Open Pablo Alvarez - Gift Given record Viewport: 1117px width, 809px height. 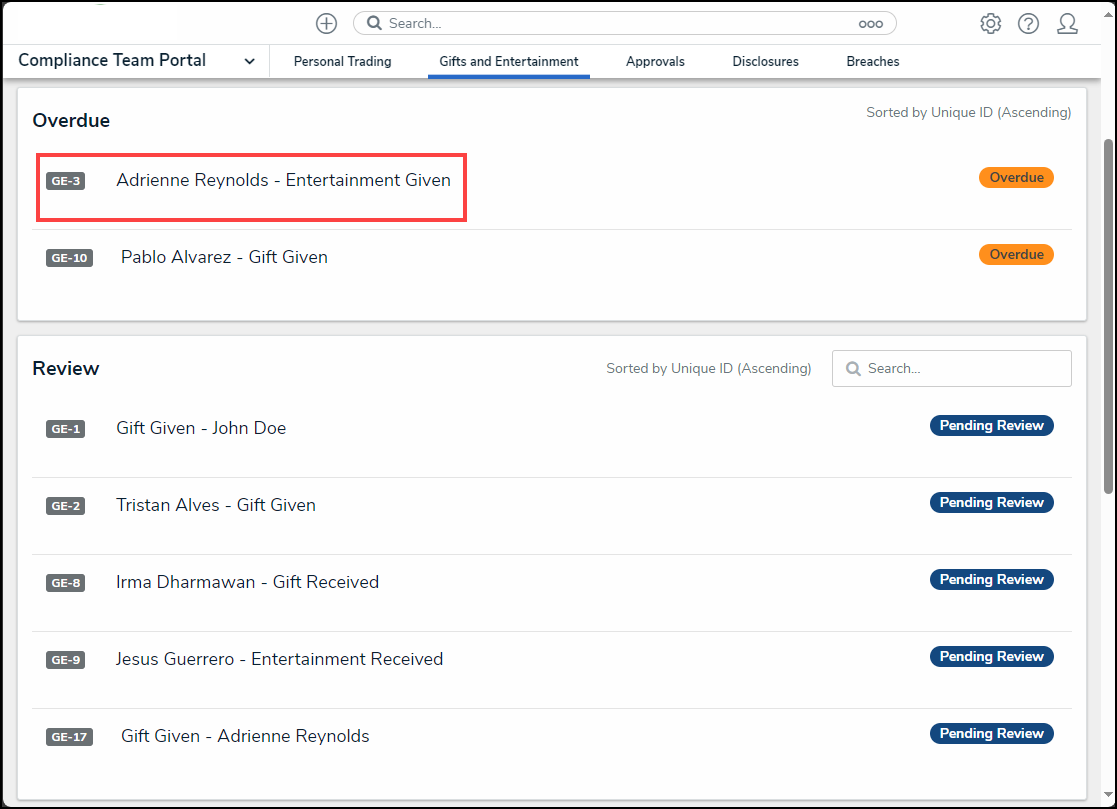pos(224,257)
